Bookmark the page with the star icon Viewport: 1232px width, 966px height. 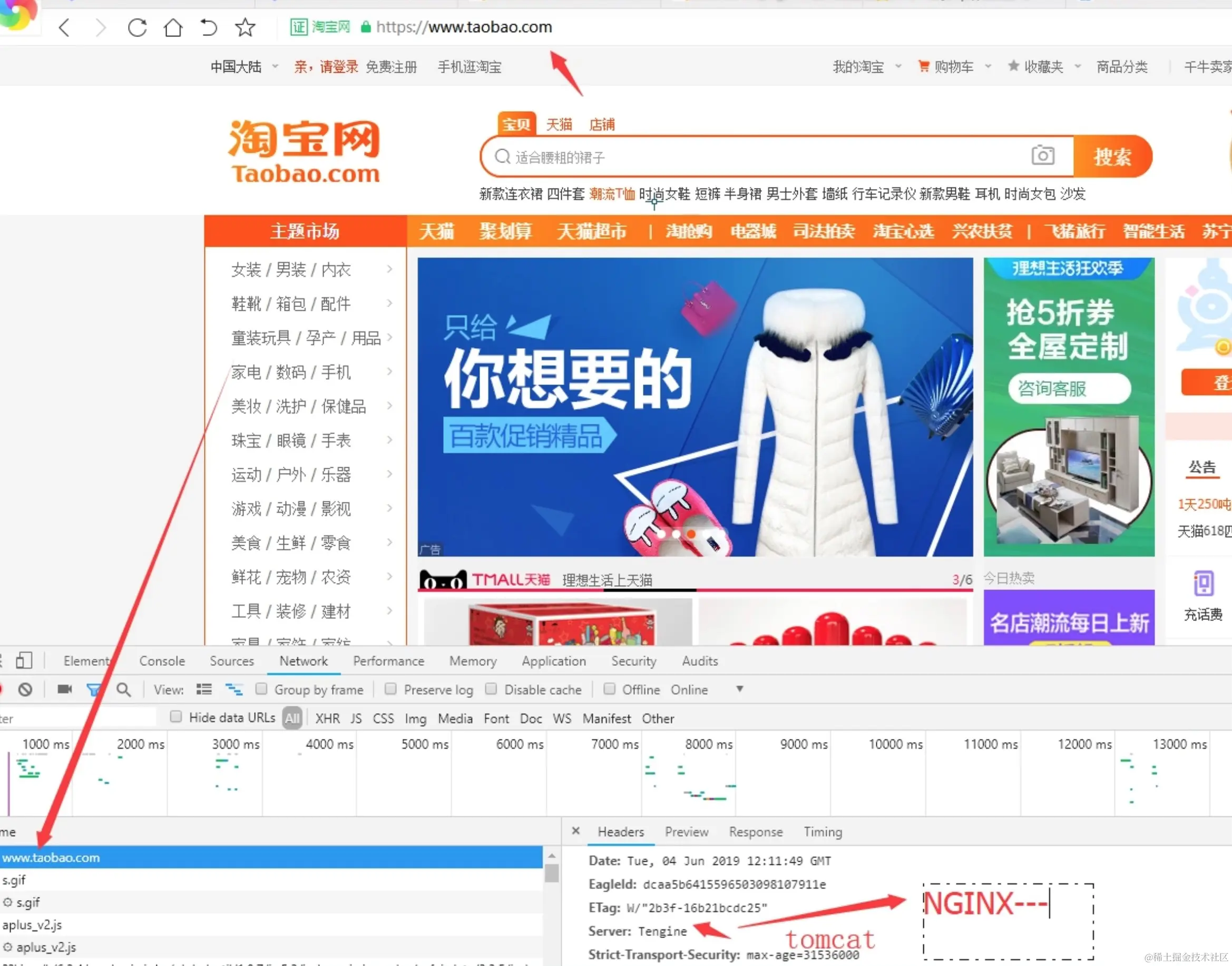coord(245,27)
